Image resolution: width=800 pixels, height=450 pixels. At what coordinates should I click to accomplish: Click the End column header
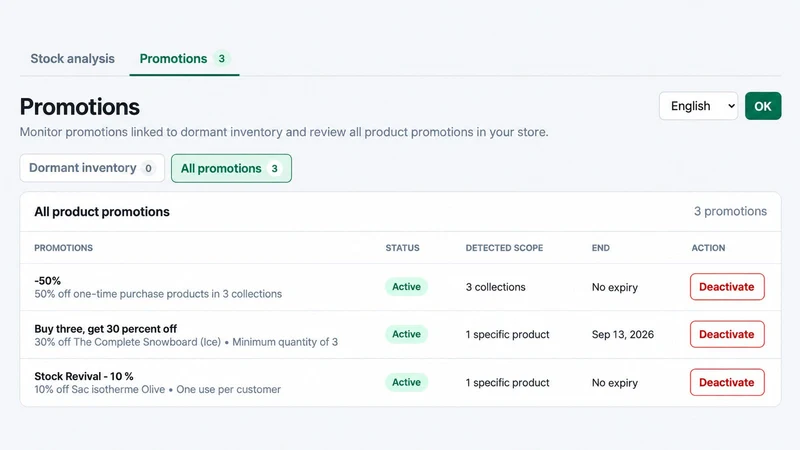click(x=601, y=248)
